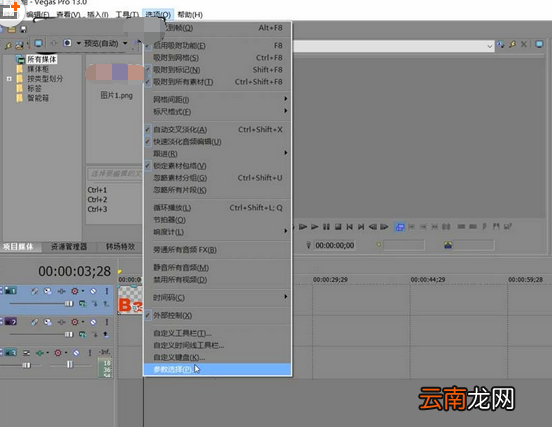This screenshot has width=552, height=427.
Task: Switch to 资源管理器 tab
Action: tap(69, 247)
